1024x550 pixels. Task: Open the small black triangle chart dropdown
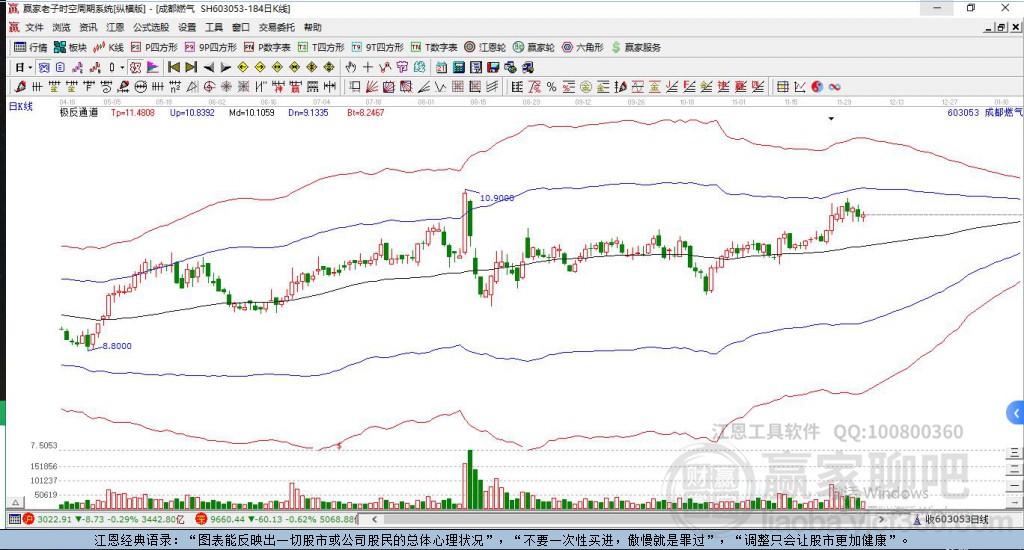(x=831, y=119)
